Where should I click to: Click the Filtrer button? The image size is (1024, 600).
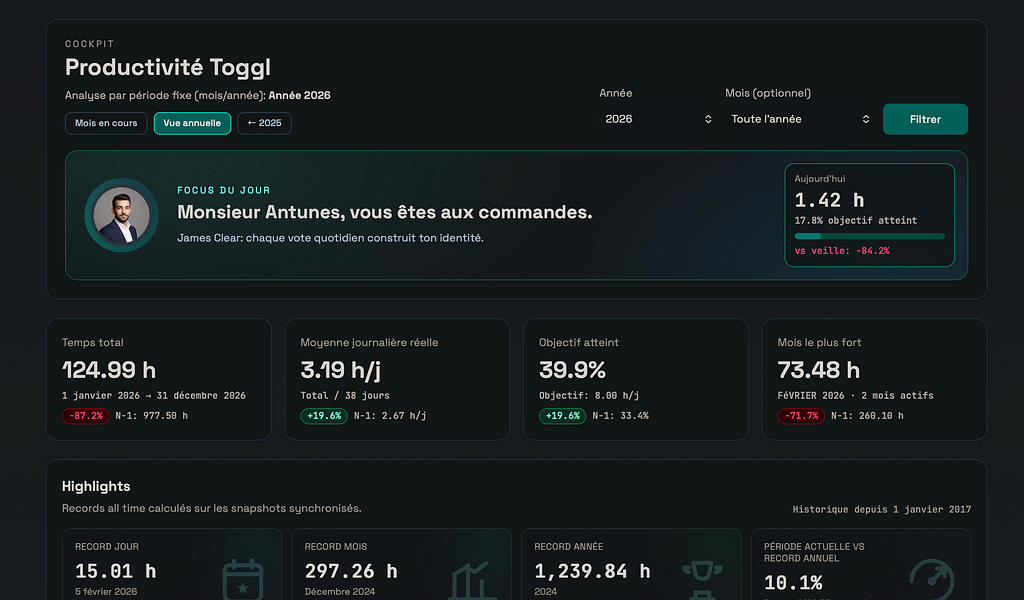(x=925, y=119)
